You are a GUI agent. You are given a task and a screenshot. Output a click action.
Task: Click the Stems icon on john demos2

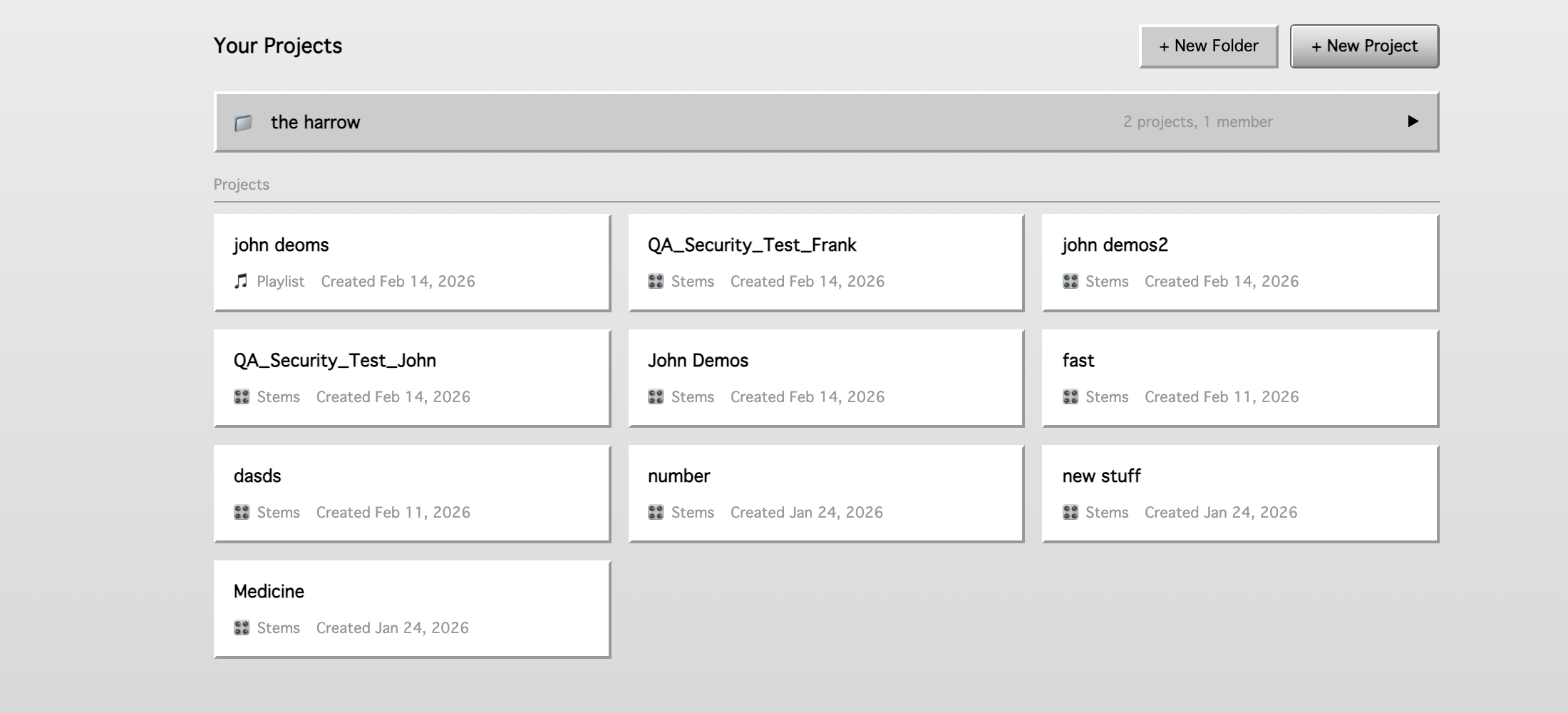(x=1069, y=281)
